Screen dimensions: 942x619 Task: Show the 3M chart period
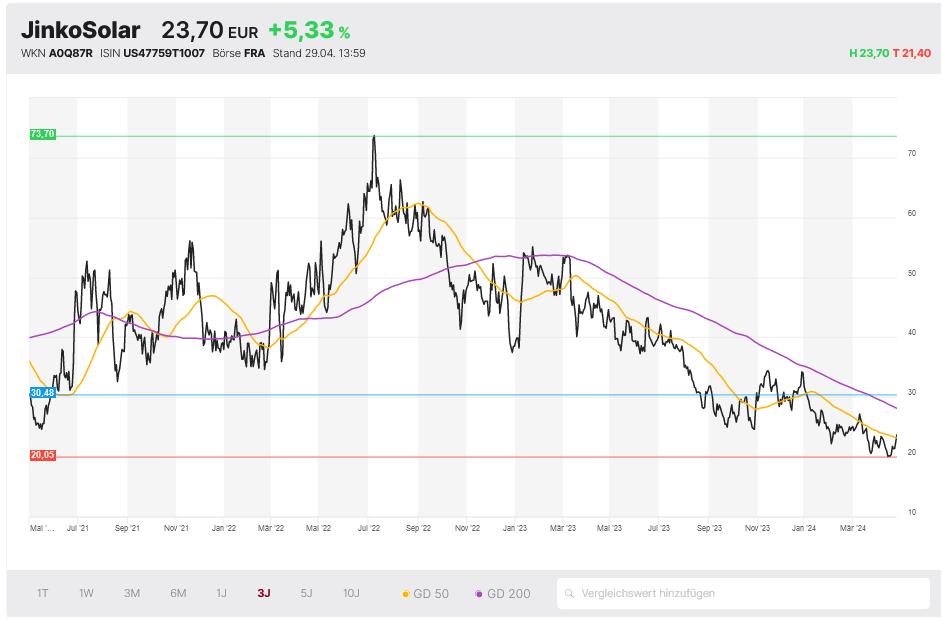pos(132,593)
